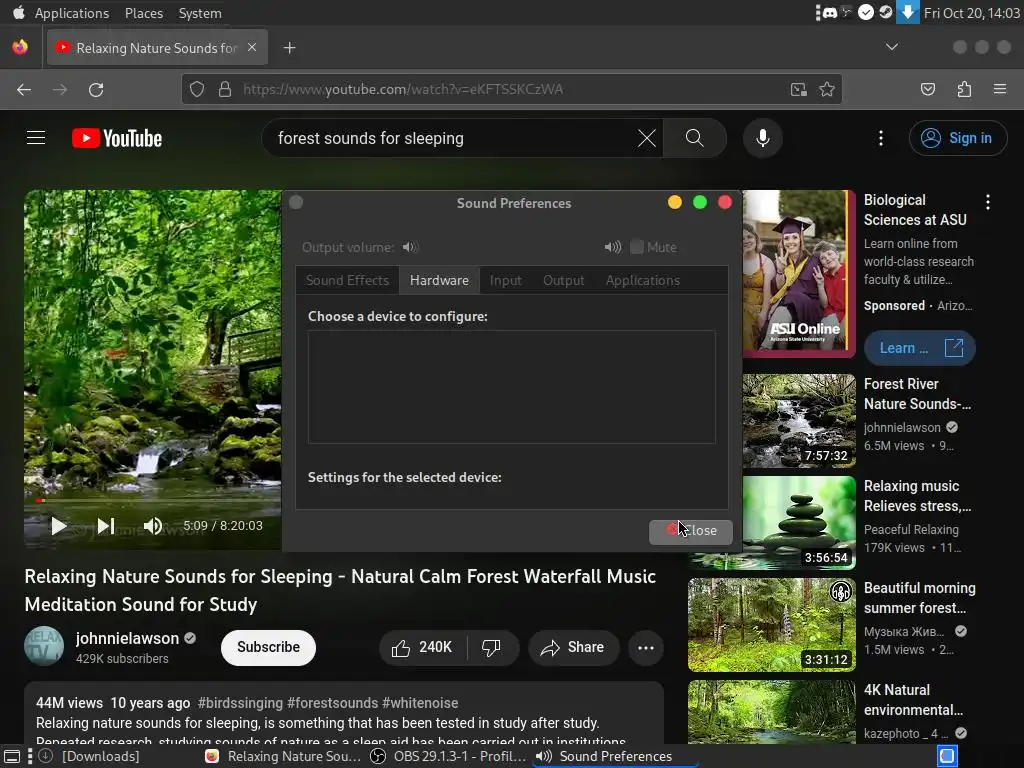The width and height of the screenshot is (1024, 768).
Task: Click the YouTube URL address field
Action: [x=511, y=89]
